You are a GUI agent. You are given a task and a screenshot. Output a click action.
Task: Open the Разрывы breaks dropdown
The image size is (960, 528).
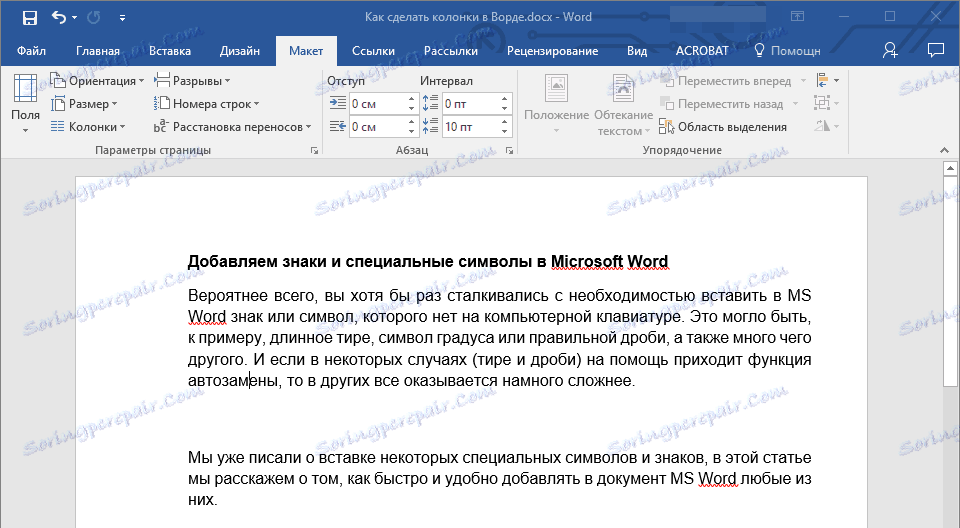192,80
